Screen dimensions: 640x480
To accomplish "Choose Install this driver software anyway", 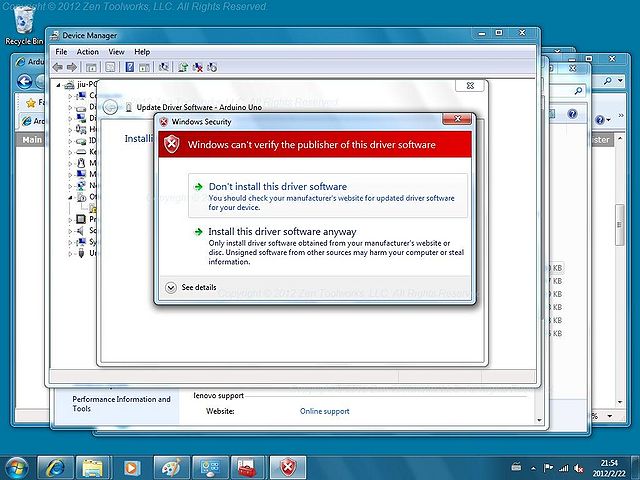I will coord(328,246).
